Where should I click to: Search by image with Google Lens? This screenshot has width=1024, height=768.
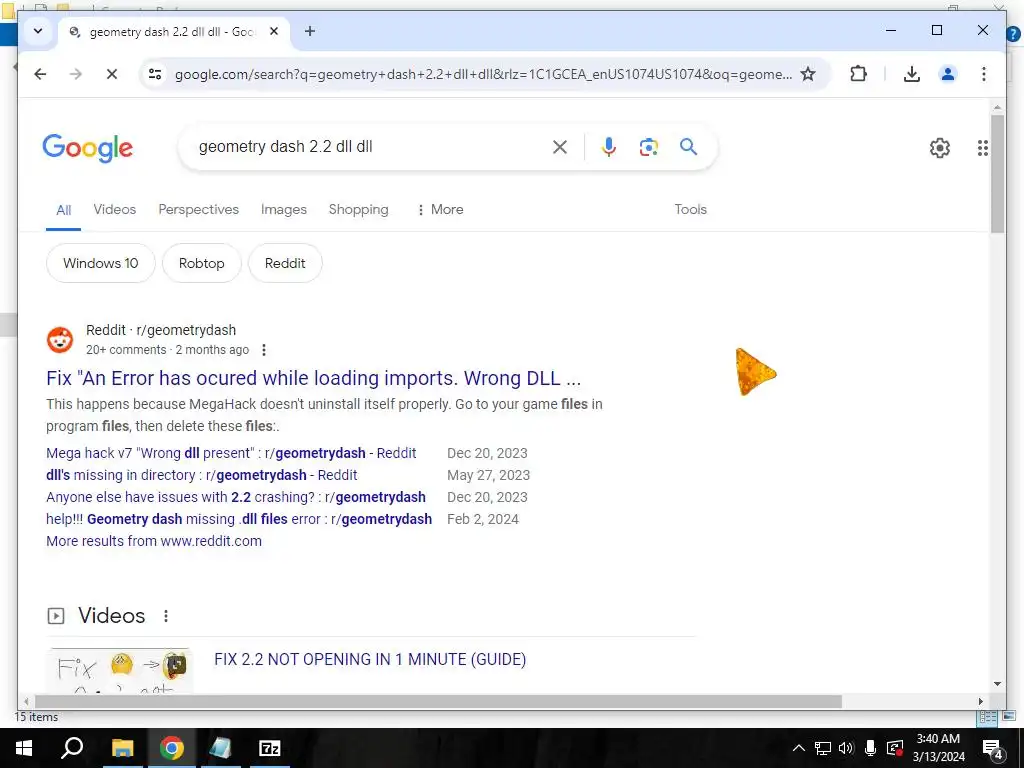[x=648, y=147]
